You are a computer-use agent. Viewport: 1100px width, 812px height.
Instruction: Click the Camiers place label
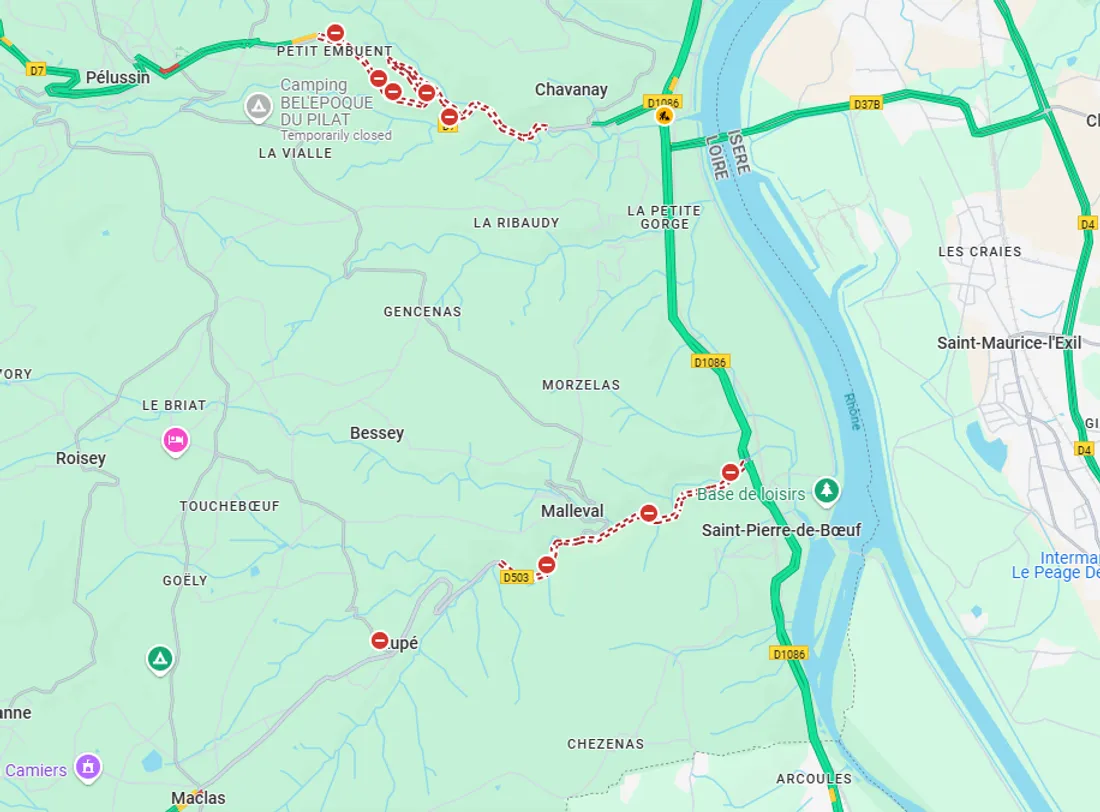(36, 770)
